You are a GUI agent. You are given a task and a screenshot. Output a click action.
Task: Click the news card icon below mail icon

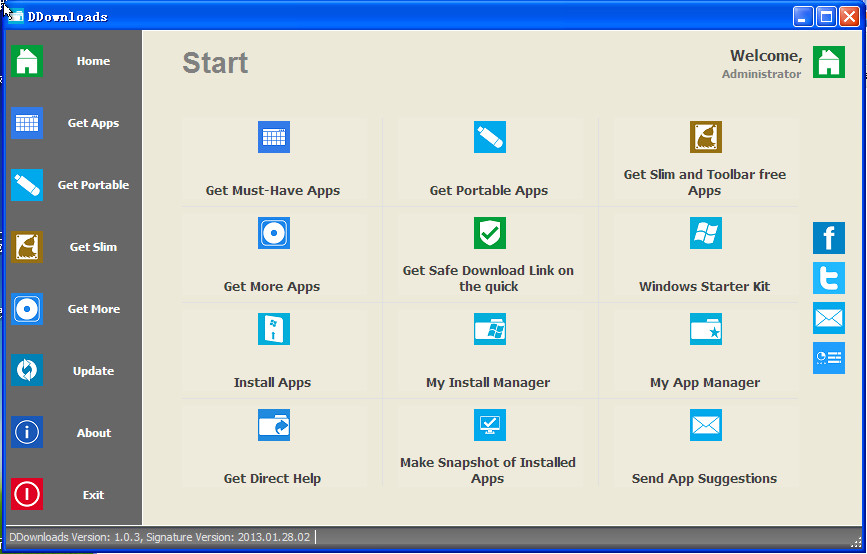pos(829,358)
